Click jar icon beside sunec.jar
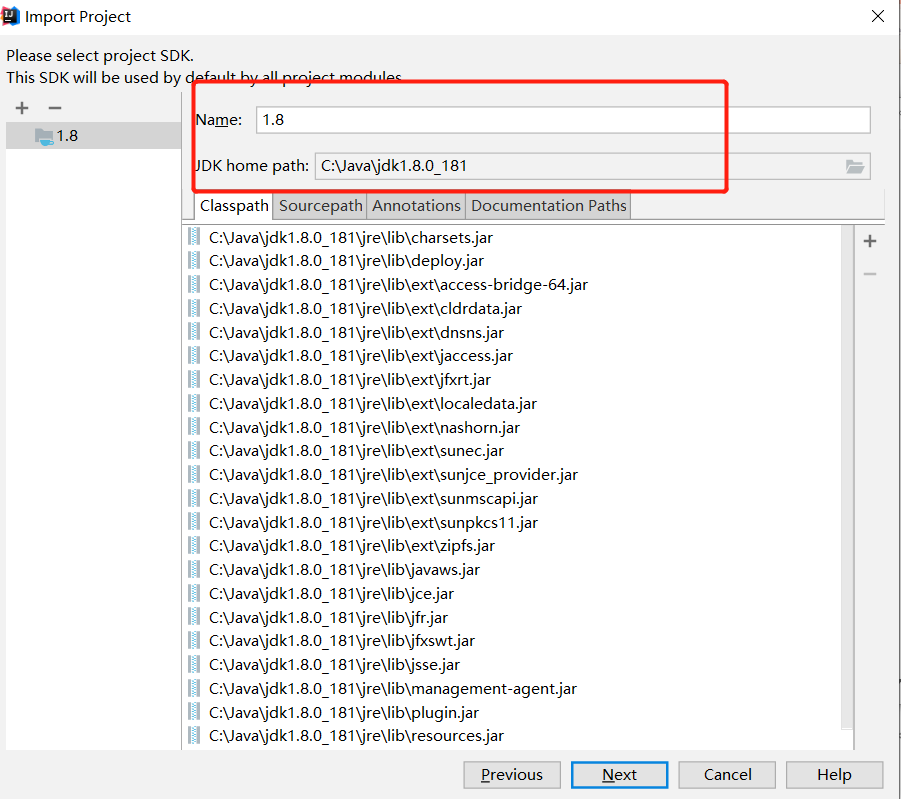This screenshot has height=799, width=901. (194, 450)
